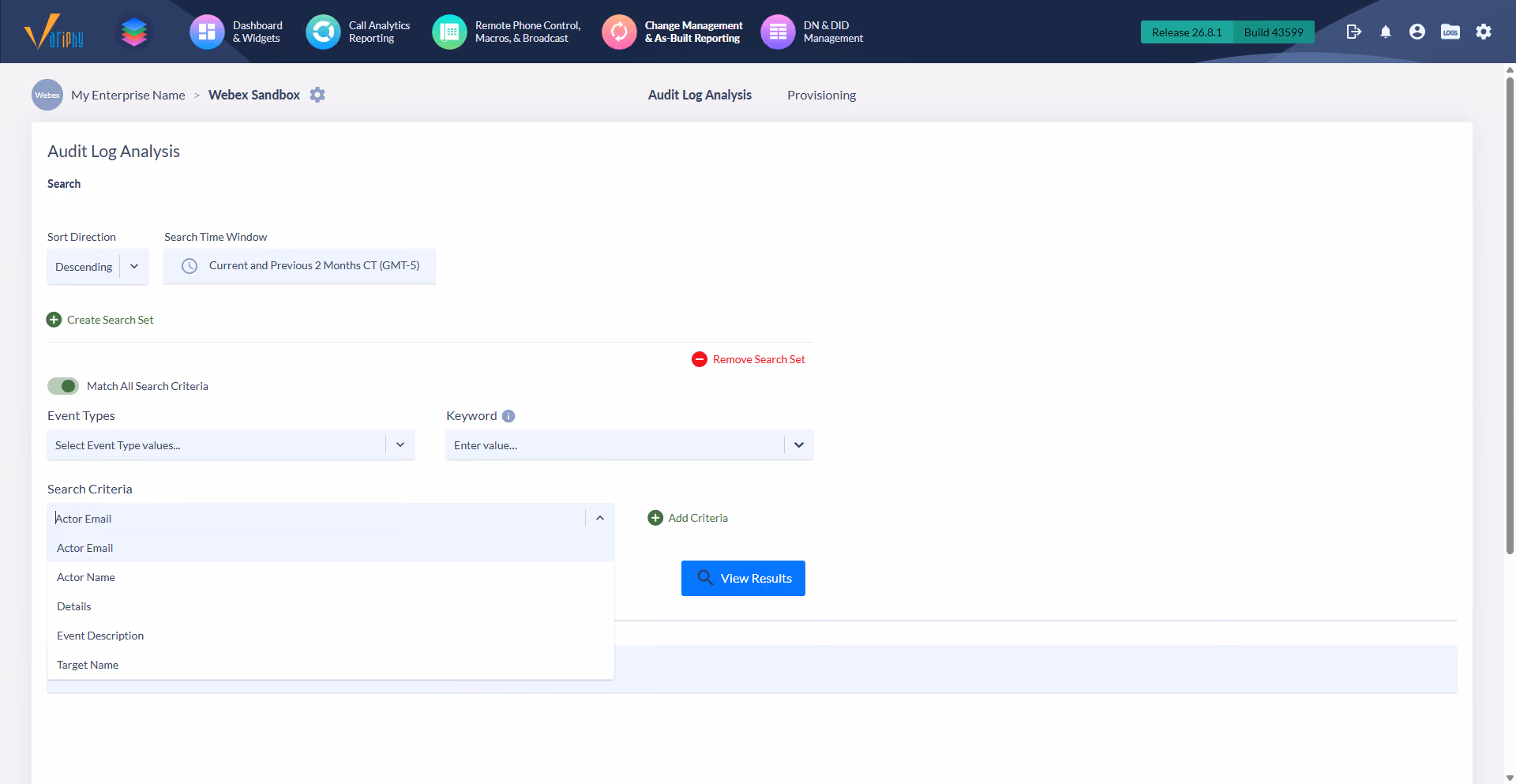Select Actor Name option
Screen dimensions: 1516x784
331,577
